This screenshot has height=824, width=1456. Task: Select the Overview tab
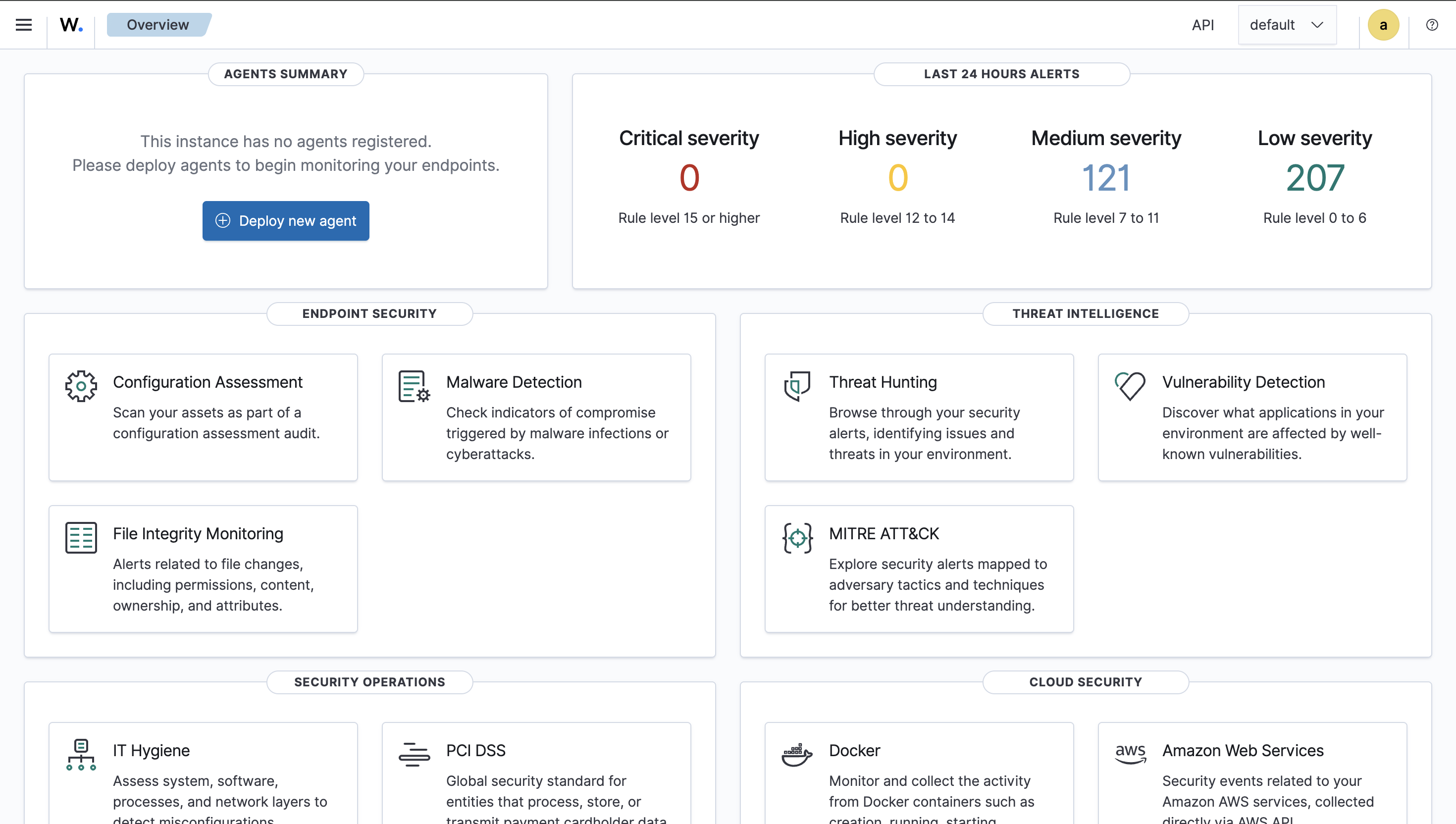pyautogui.click(x=157, y=24)
